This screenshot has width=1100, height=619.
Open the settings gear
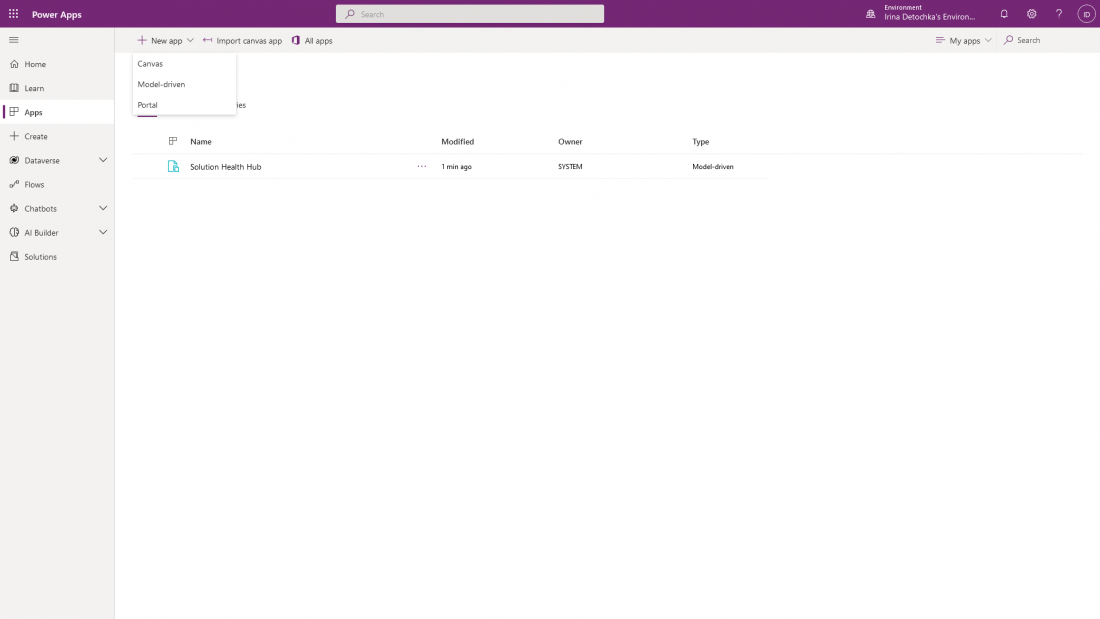[x=1032, y=14]
